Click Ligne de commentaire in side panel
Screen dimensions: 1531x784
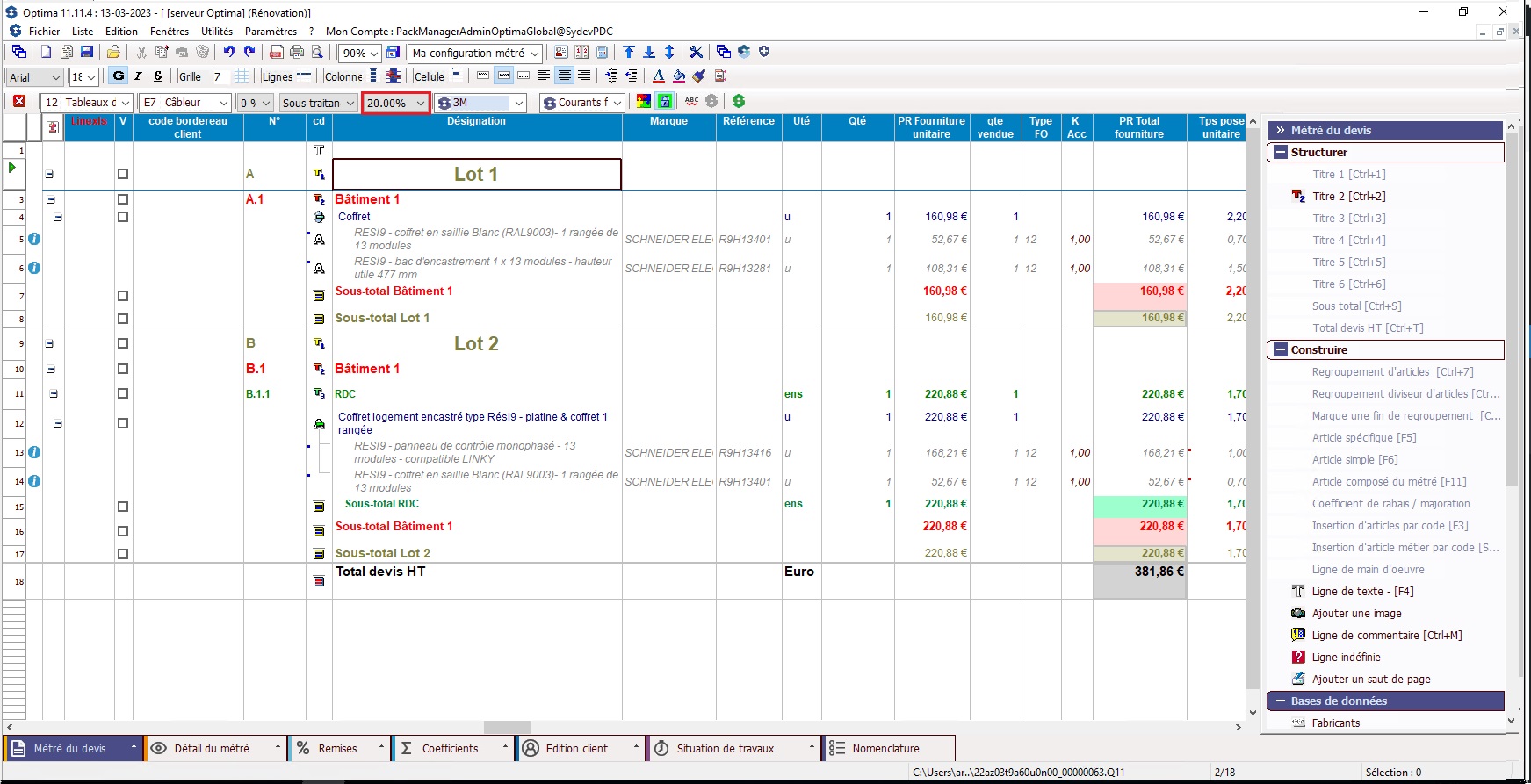[1386, 636]
